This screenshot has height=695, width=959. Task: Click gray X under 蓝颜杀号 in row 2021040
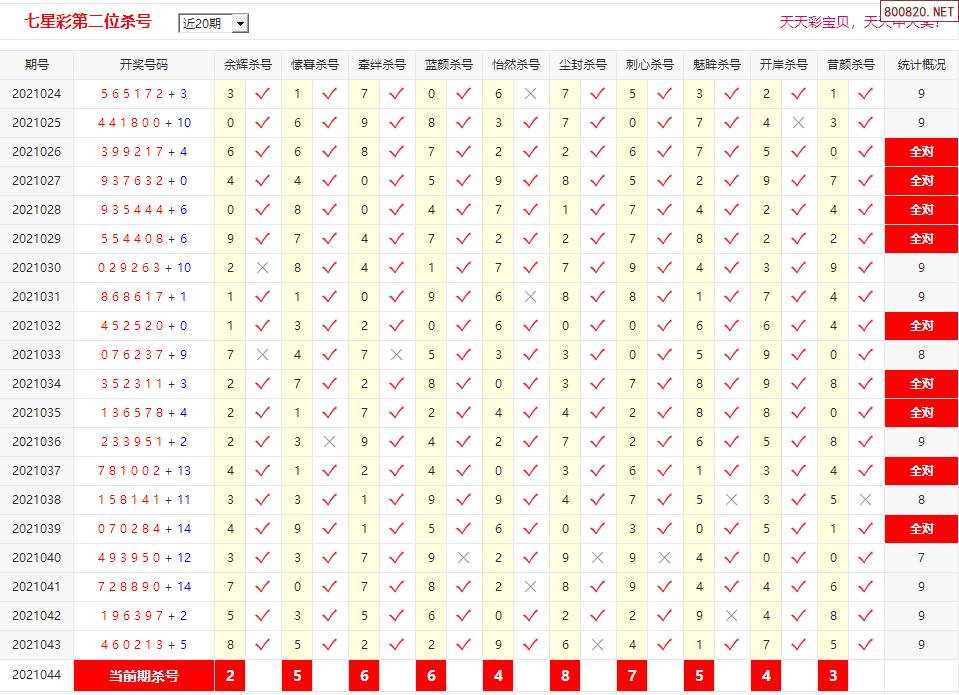point(464,558)
